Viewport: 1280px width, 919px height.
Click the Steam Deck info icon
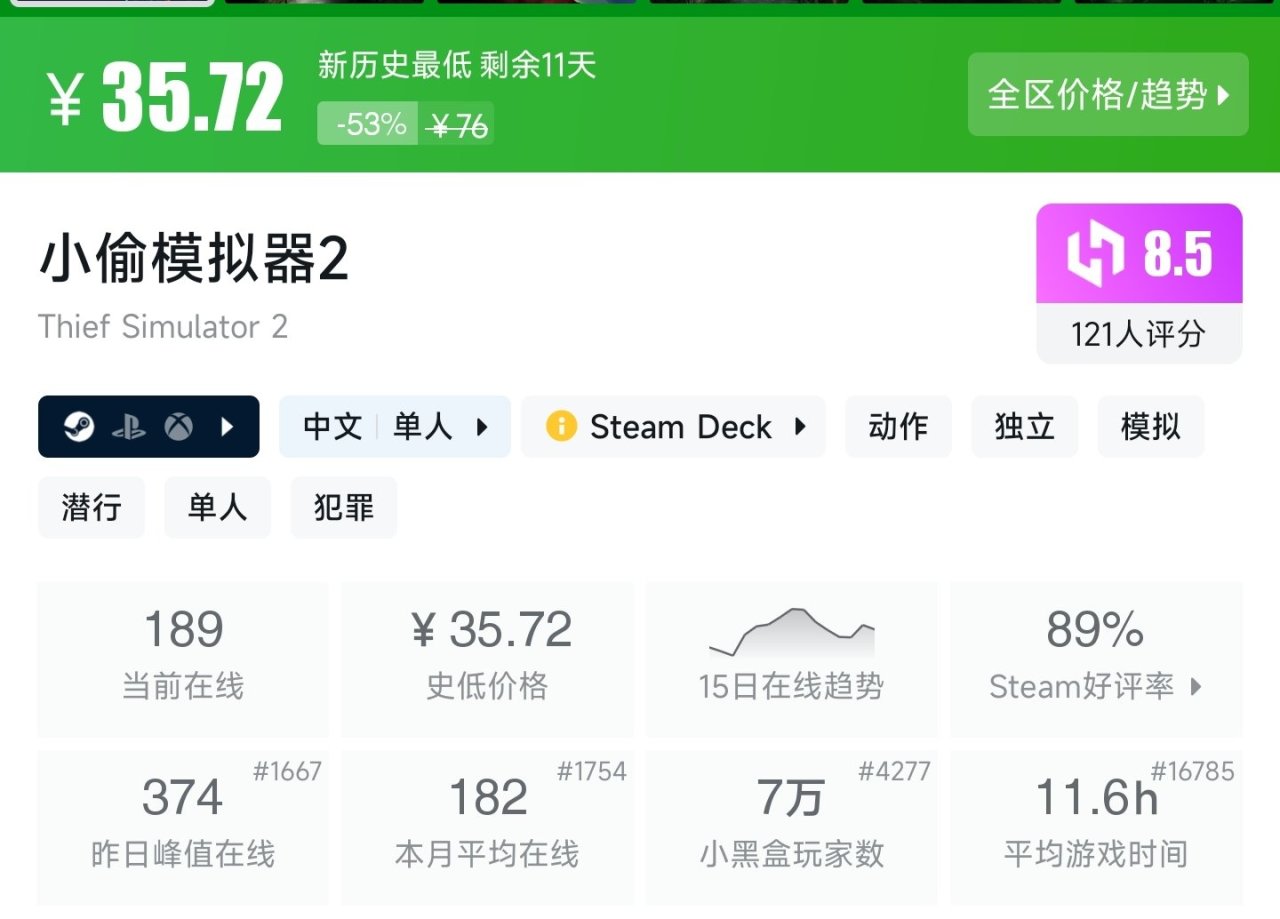[561, 427]
